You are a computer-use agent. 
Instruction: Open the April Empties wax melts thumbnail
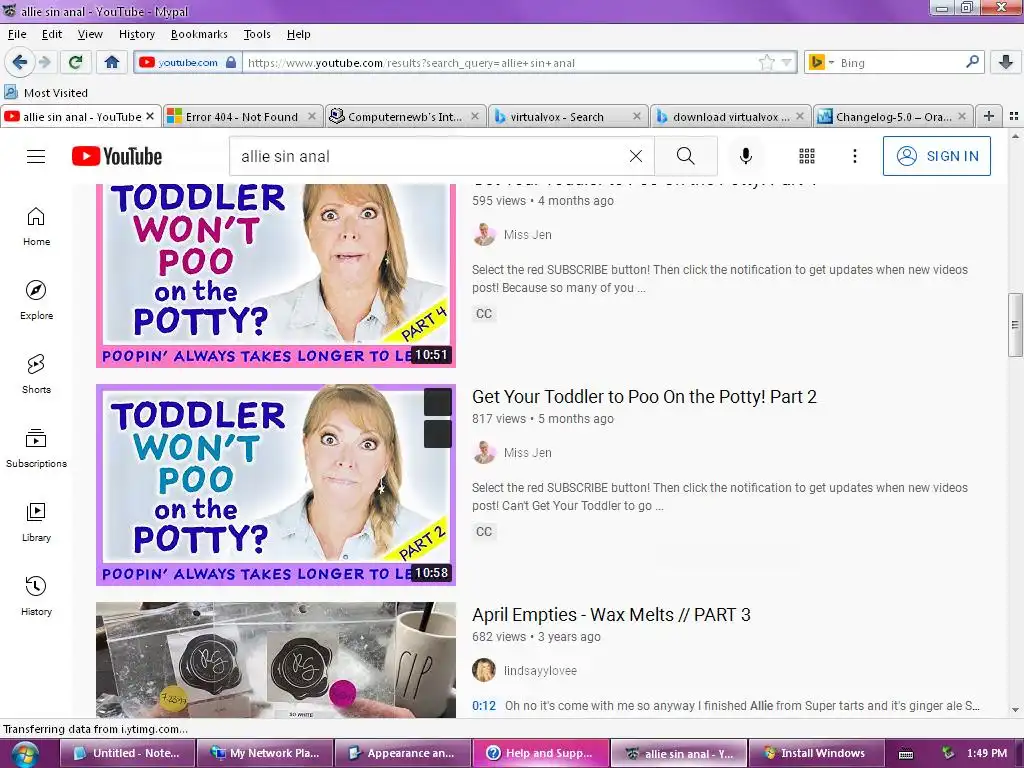(x=276, y=660)
